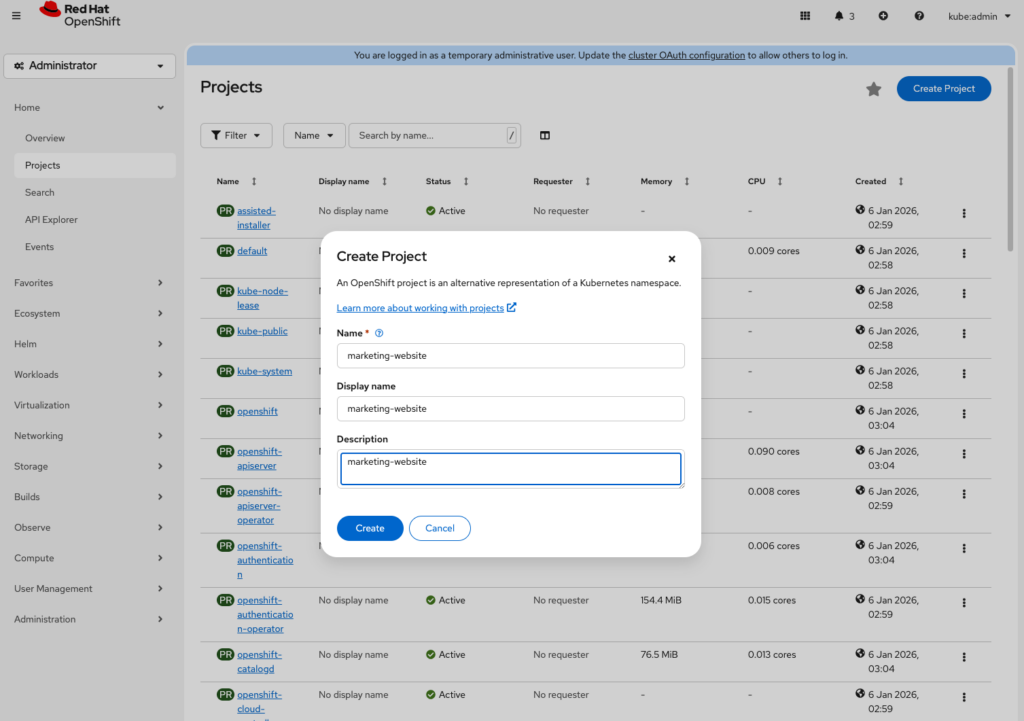The image size is (1024, 721).
Task: Click the Description text area
Action: point(510,469)
